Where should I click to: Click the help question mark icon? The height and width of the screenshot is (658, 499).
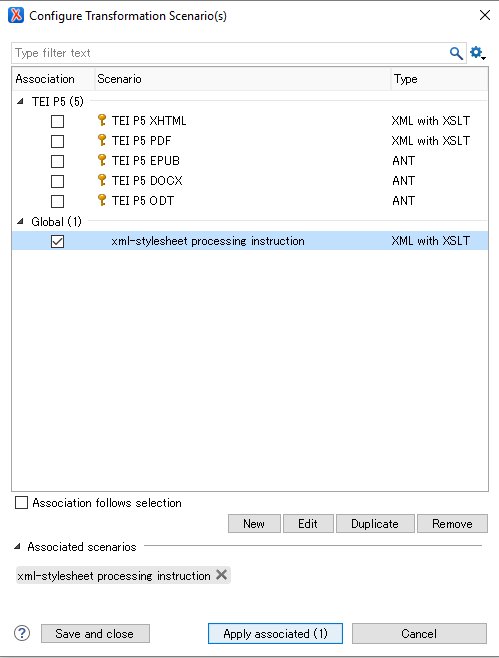(22, 633)
